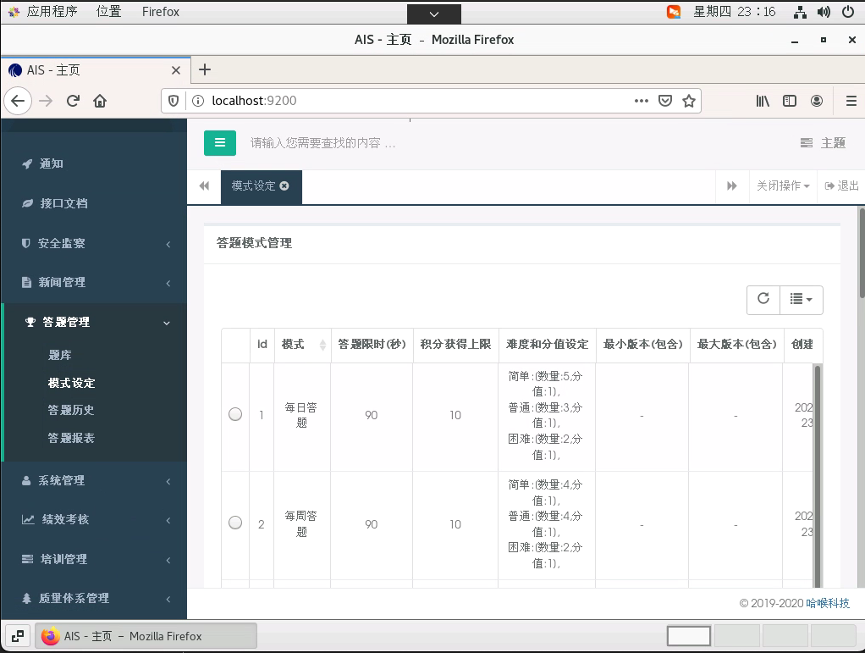Click the refresh table icon button
The image size is (866, 654).
click(763, 299)
